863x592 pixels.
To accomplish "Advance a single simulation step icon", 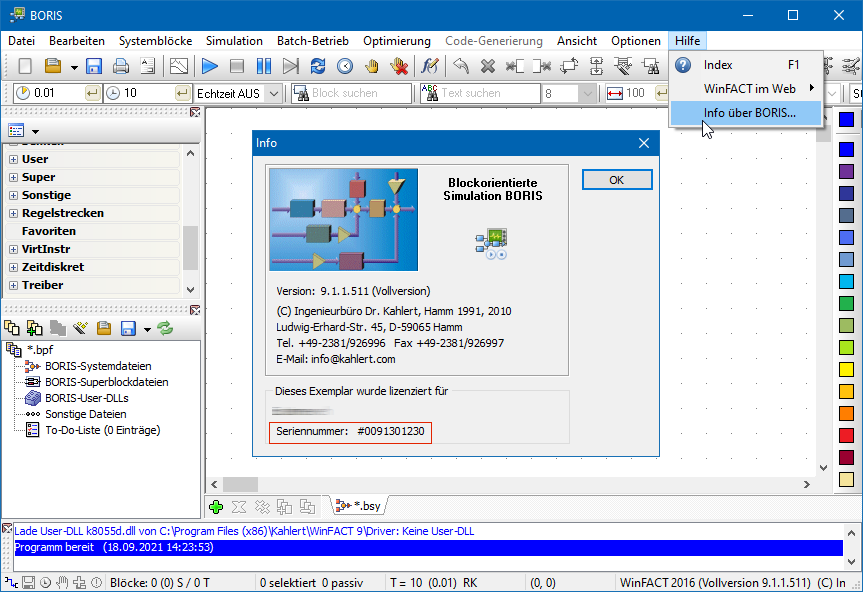I will (291, 67).
